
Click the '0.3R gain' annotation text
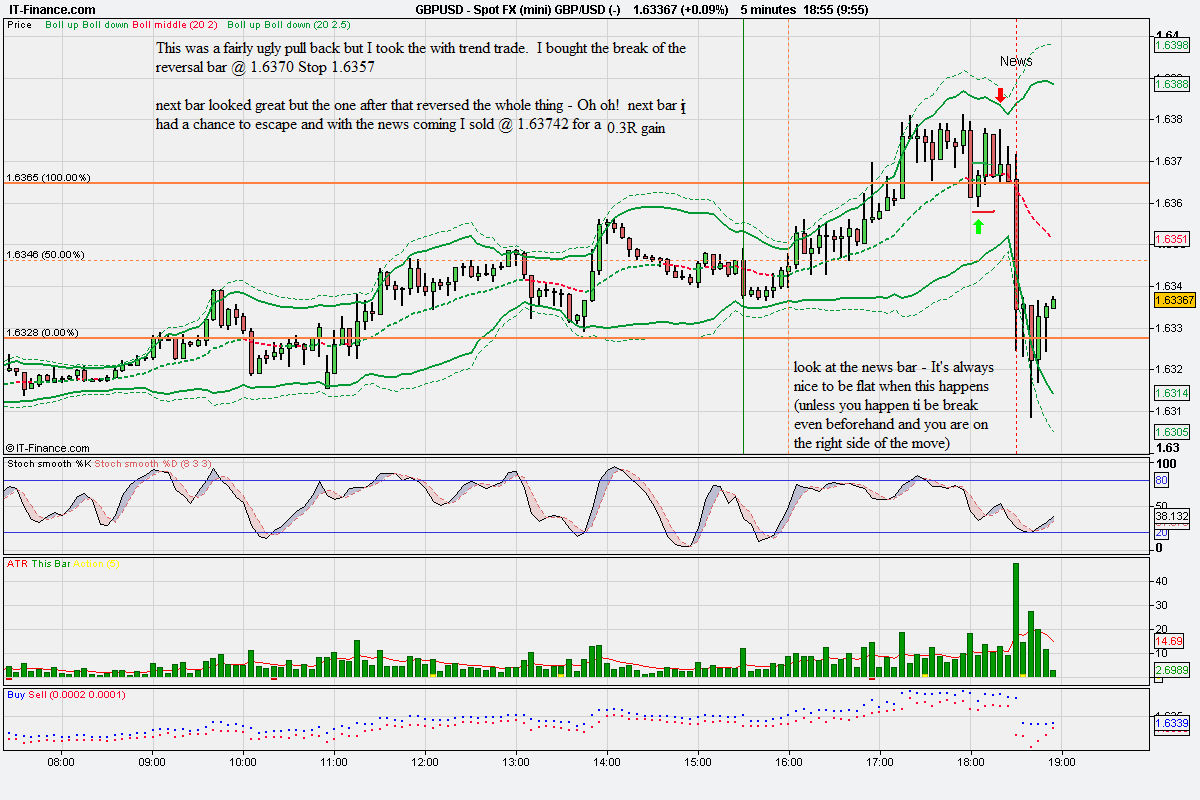637,128
